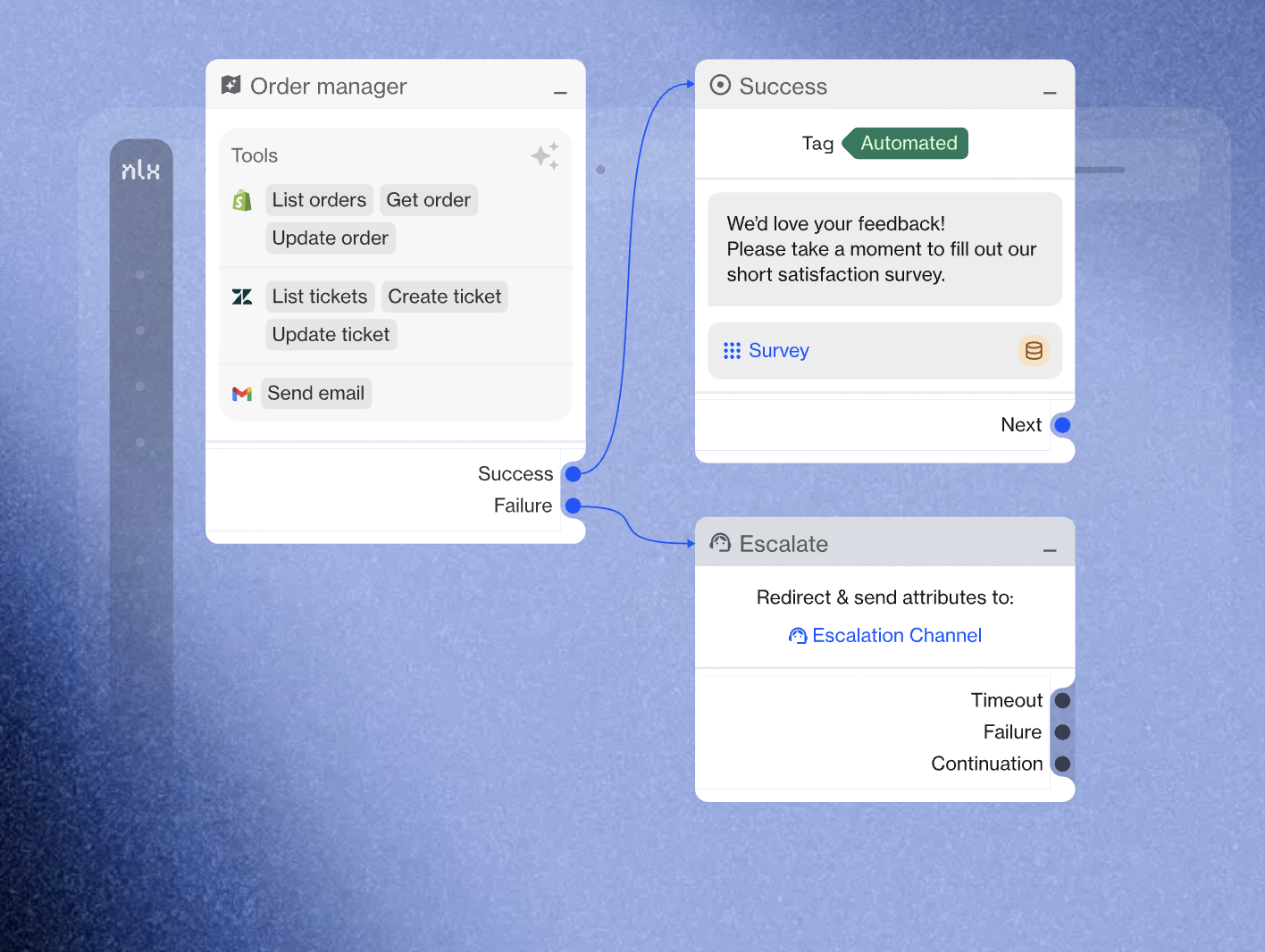Select the Order manager Success output port
This screenshot has width=1265, height=952.
pyautogui.click(x=574, y=474)
